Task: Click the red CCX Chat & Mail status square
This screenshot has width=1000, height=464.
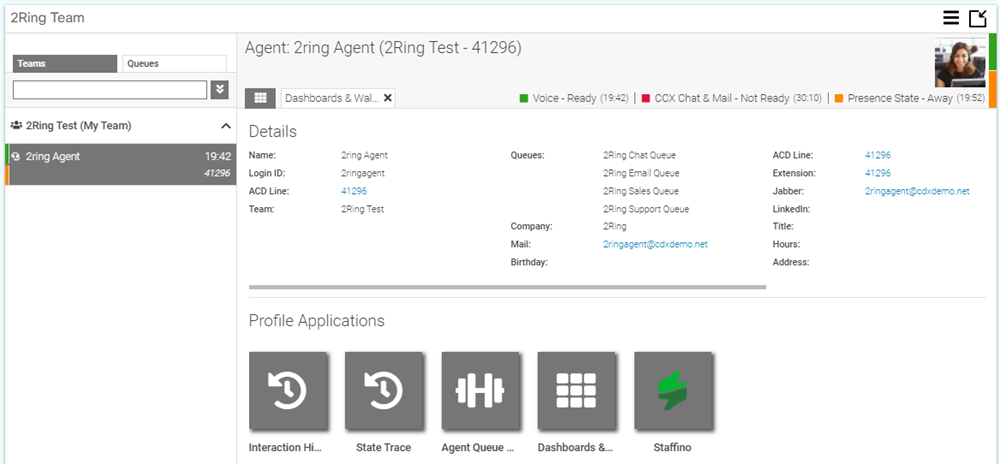Action: (x=645, y=98)
